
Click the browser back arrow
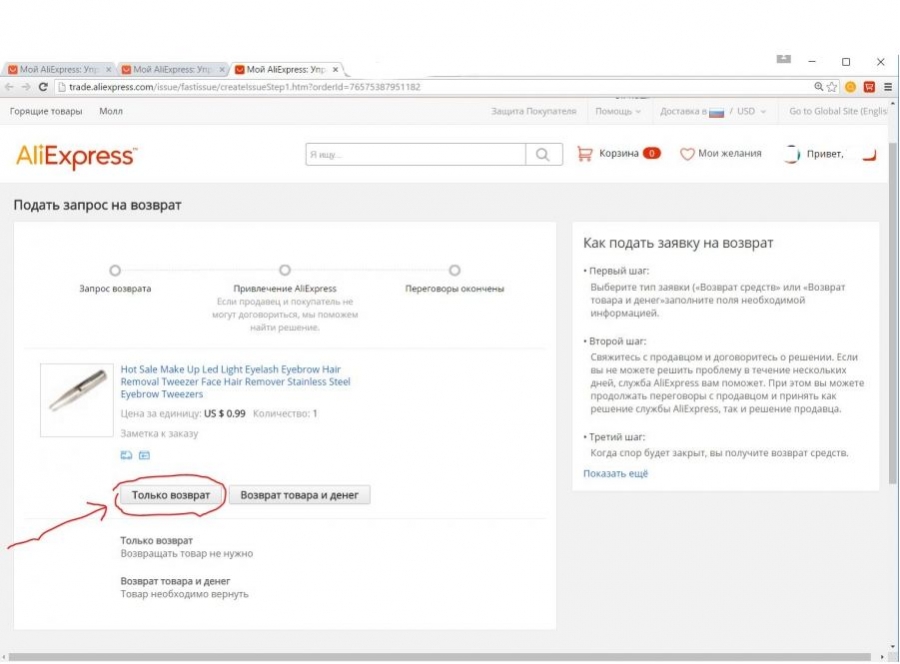coord(9,87)
